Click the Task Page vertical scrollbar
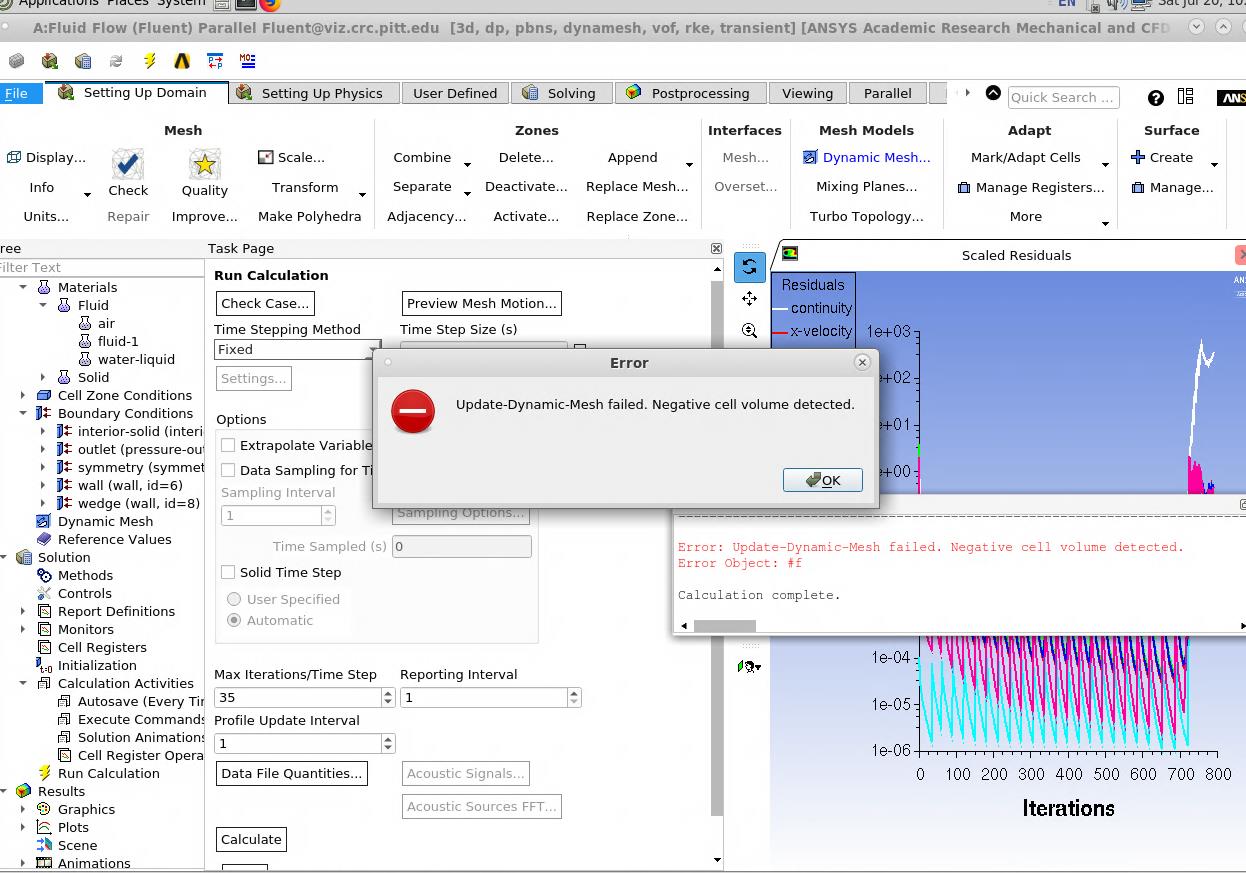 pyautogui.click(x=716, y=547)
